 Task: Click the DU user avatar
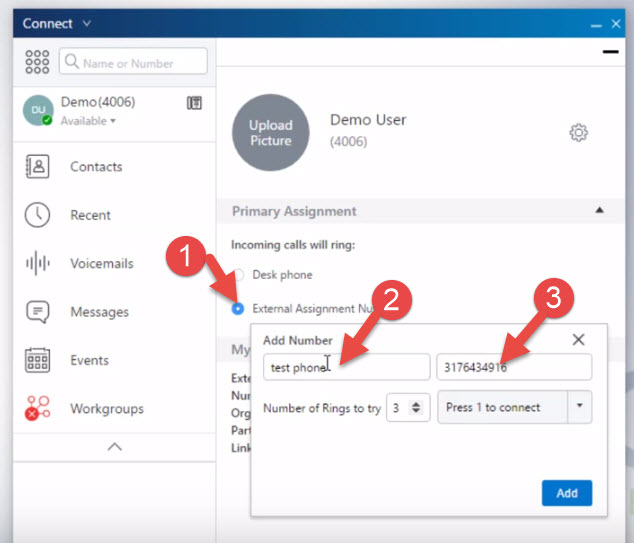tap(38, 110)
